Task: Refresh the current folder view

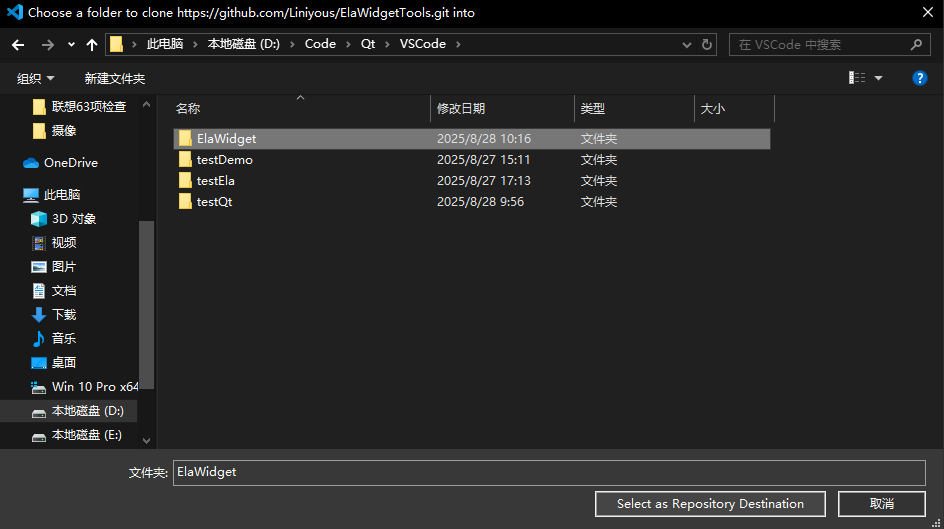Action: click(707, 45)
